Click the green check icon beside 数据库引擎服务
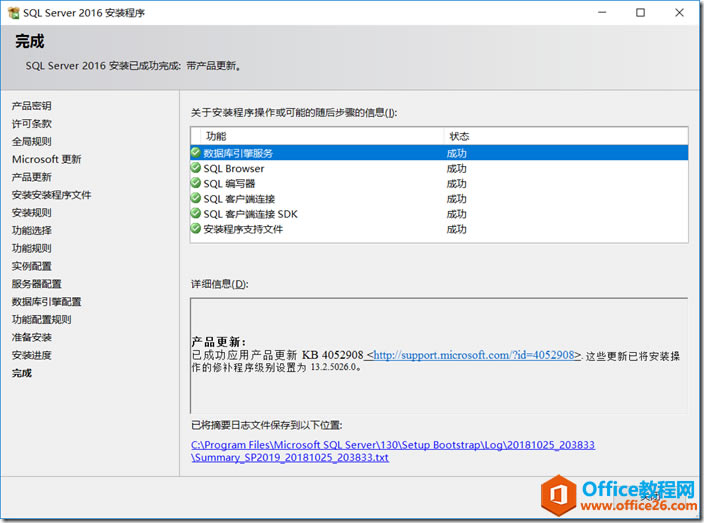Image resolution: width=704 pixels, height=523 pixels. click(x=195, y=153)
